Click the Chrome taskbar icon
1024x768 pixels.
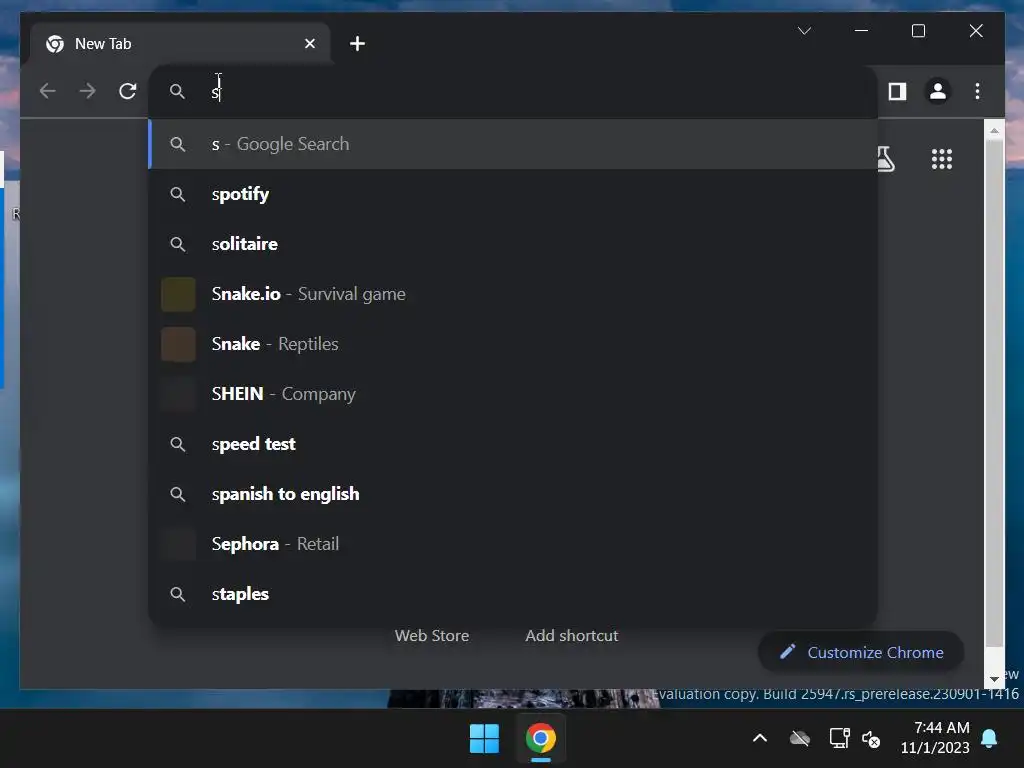541,739
